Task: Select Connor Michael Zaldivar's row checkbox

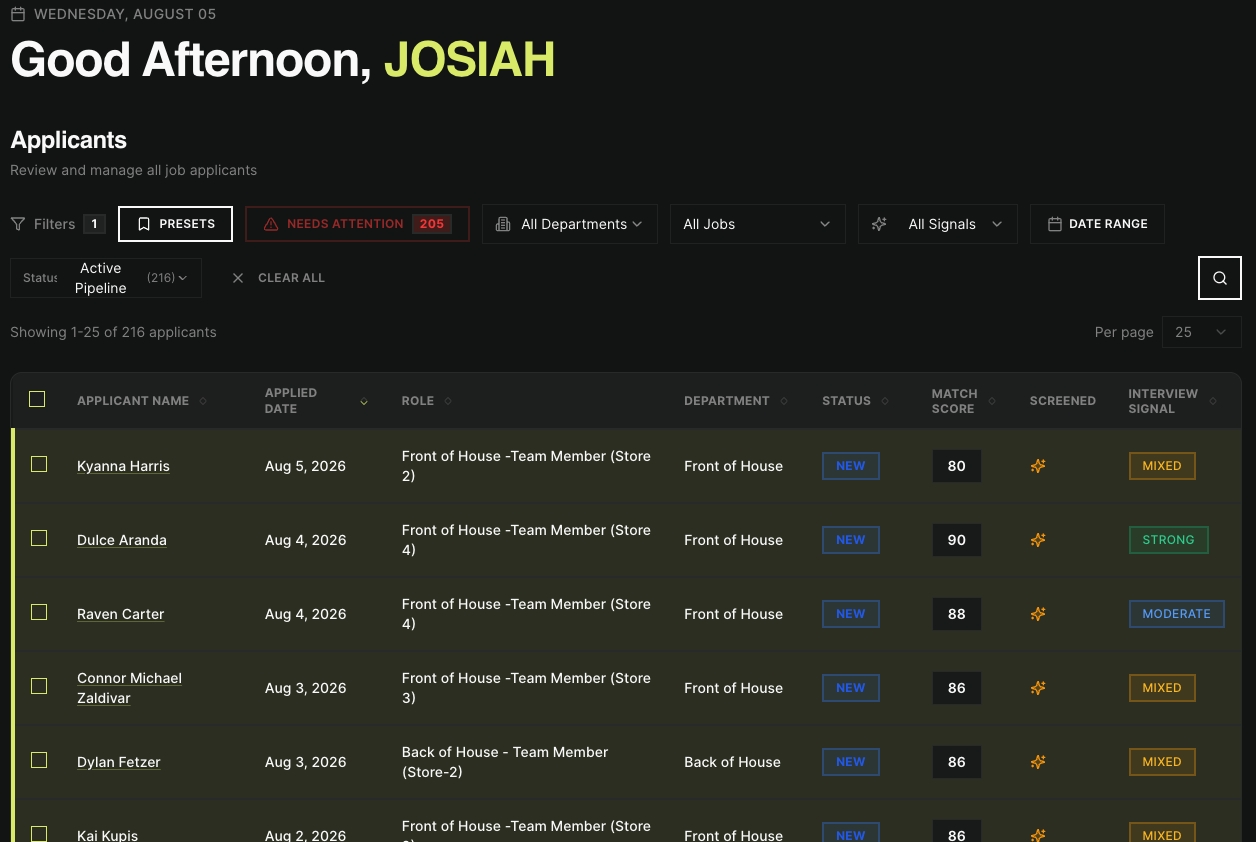Action: pos(39,686)
